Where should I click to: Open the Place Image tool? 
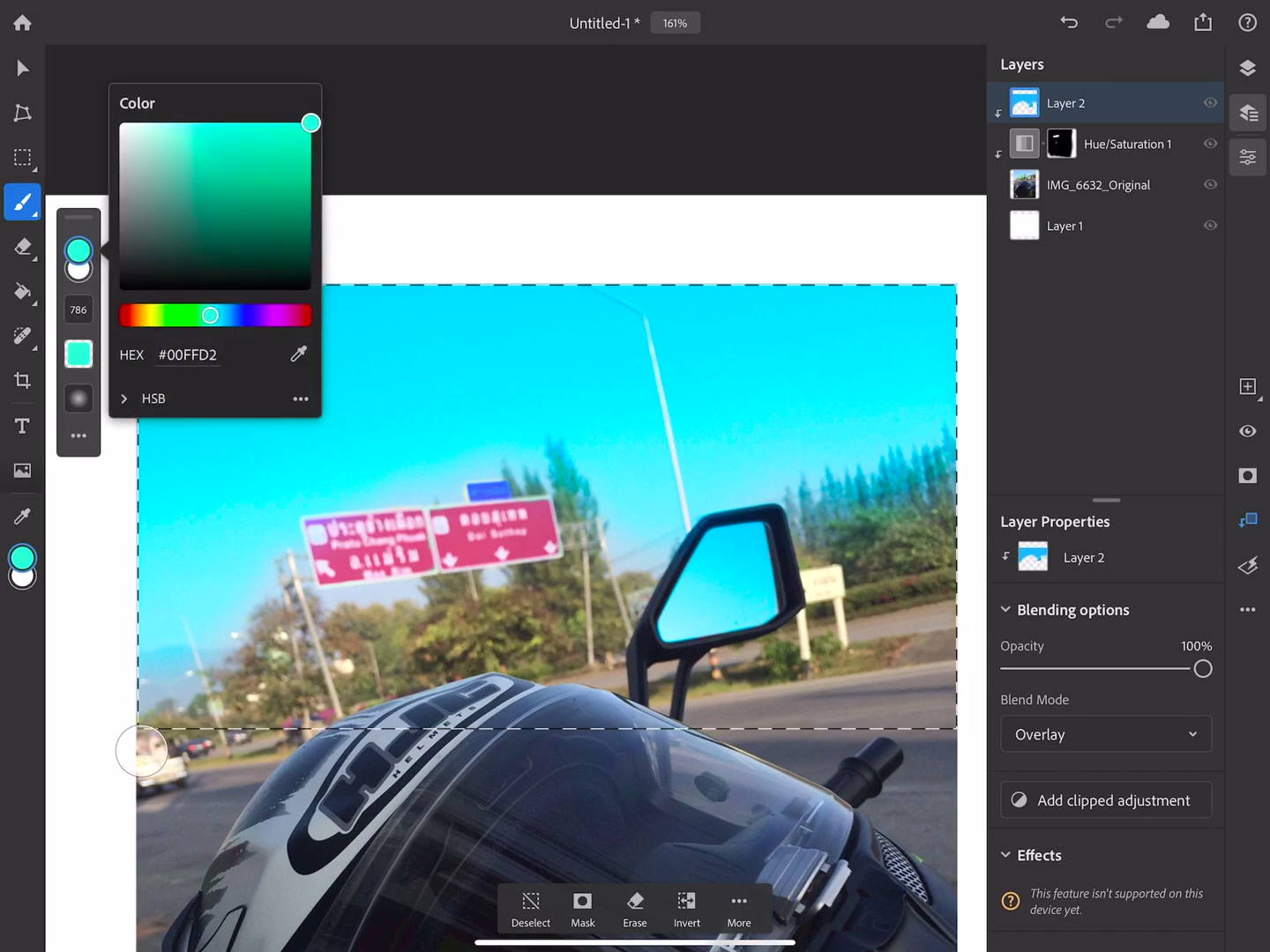pos(23,471)
